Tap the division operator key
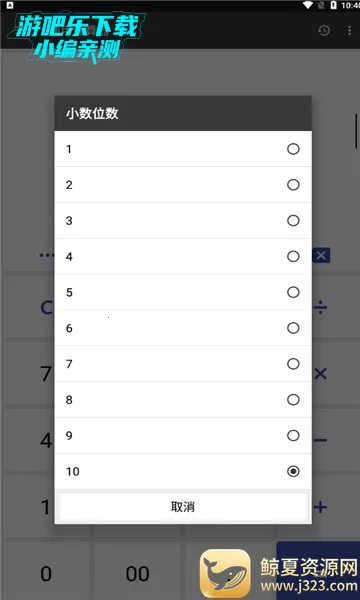This screenshot has width=360, height=600. click(320, 308)
